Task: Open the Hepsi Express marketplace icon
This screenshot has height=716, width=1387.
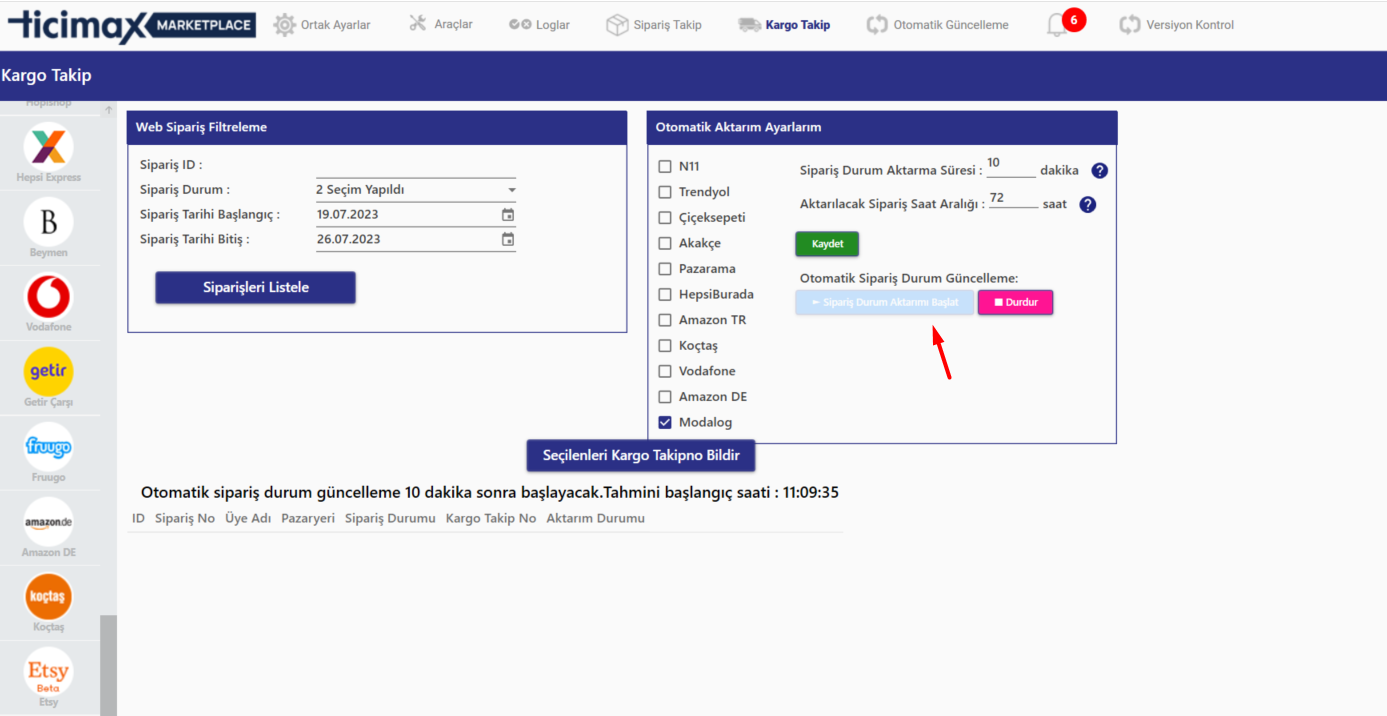Action: click(x=48, y=147)
